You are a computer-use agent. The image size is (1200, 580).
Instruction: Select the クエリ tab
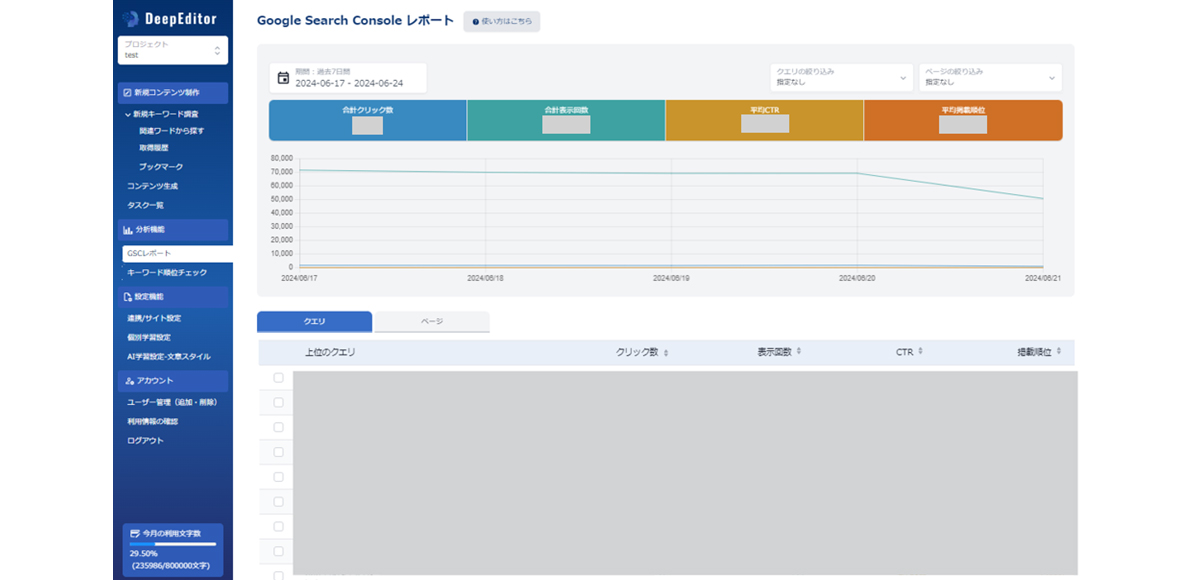pyautogui.click(x=314, y=321)
